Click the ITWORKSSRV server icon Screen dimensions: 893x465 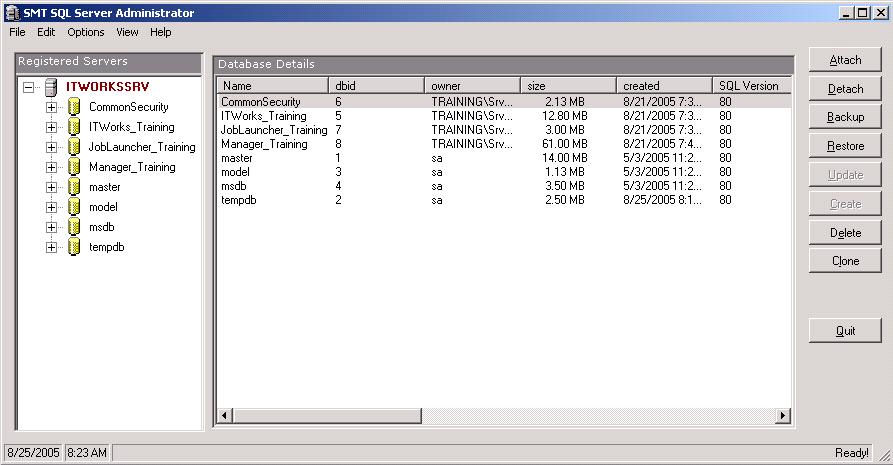pyautogui.click(x=51, y=87)
